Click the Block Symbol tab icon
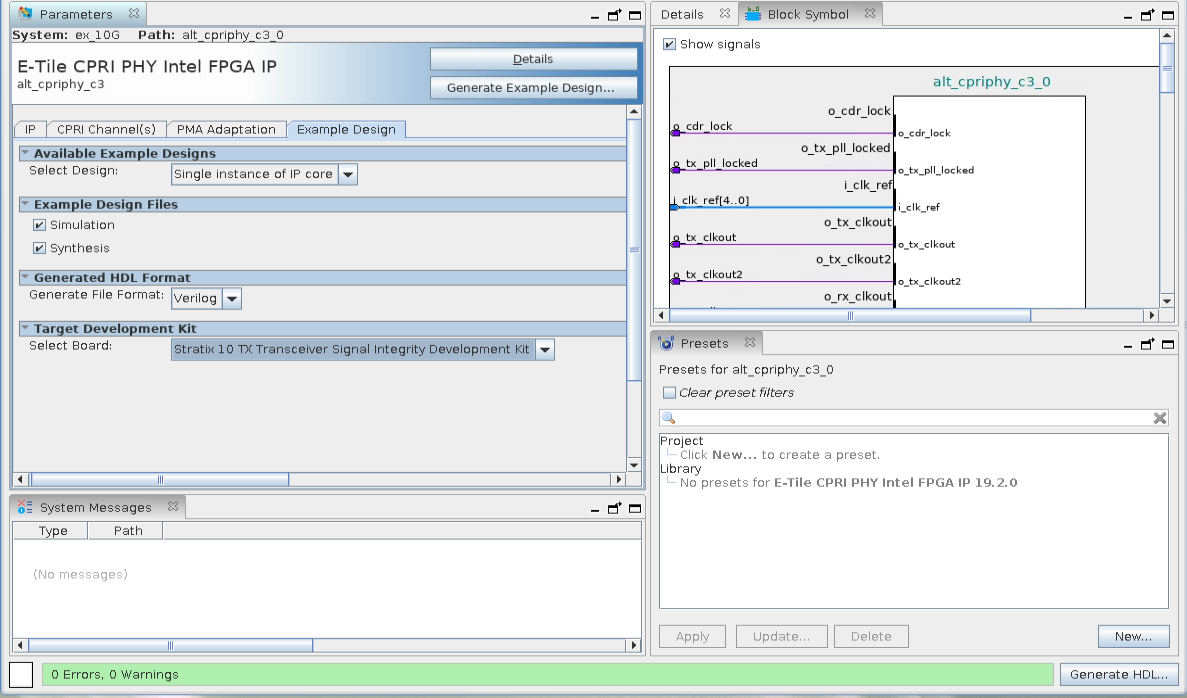Viewport: 1187px width, 698px height. 753,14
